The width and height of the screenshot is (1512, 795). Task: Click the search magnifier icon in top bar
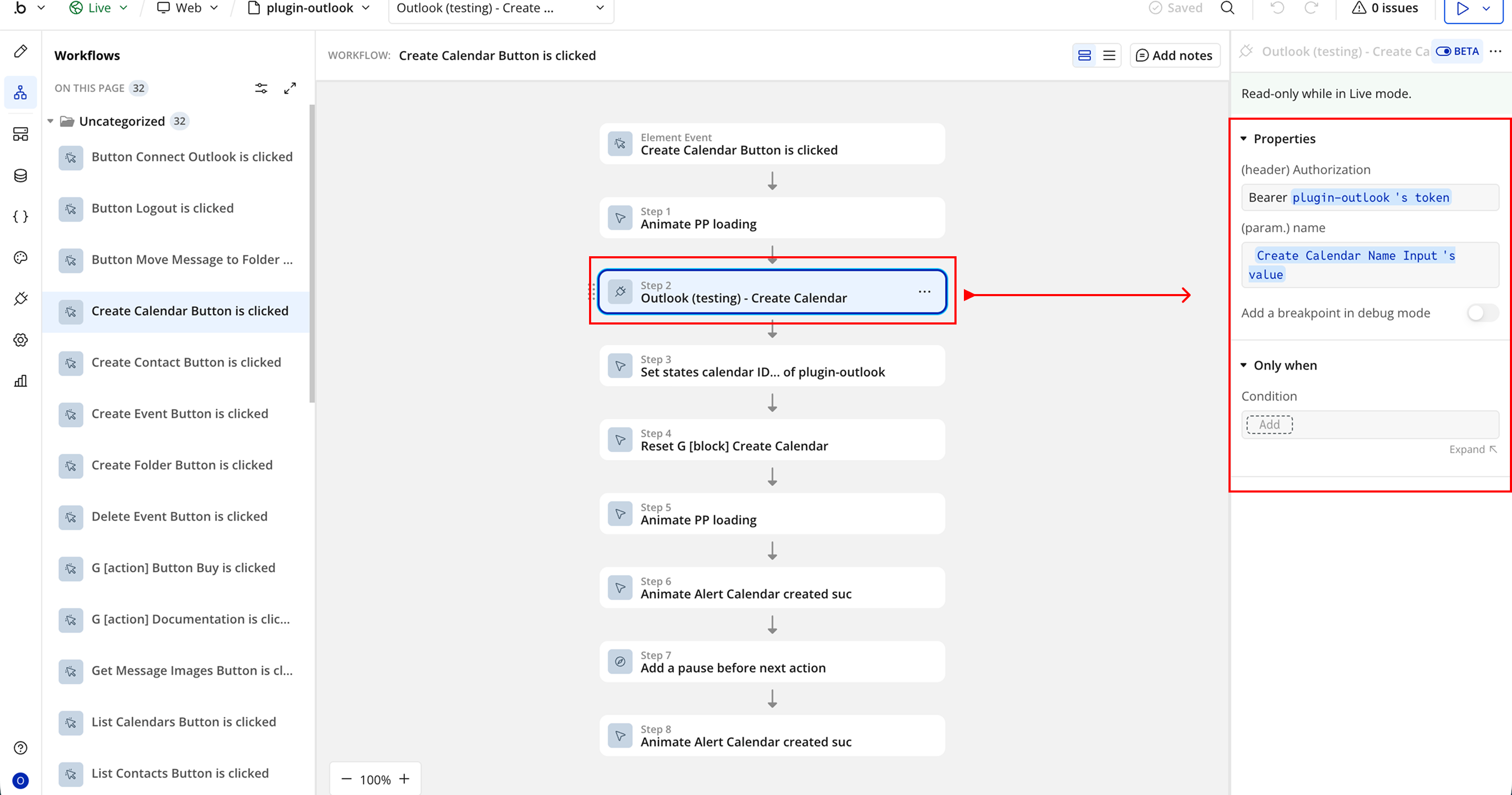pyautogui.click(x=1227, y=8)
